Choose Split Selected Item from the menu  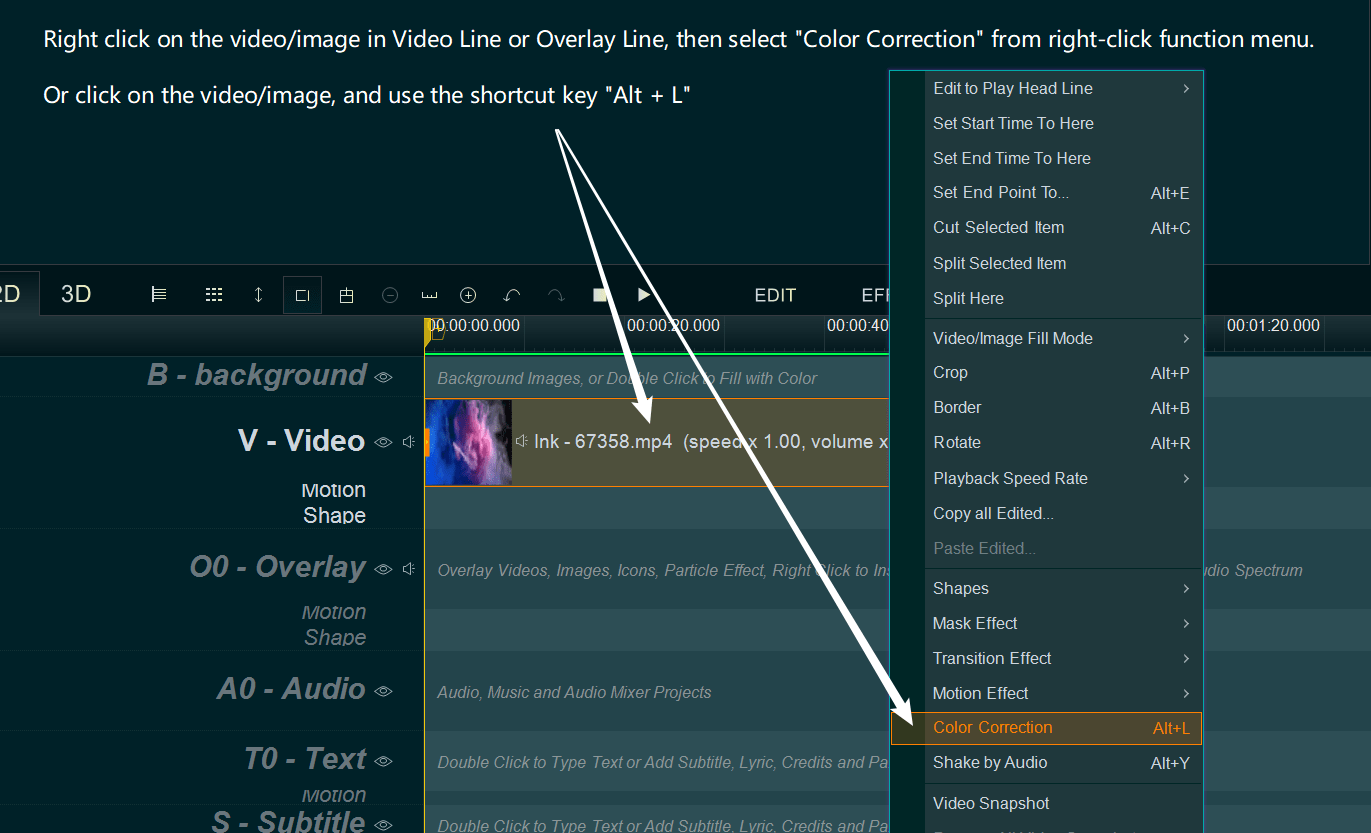click(999, 262)
